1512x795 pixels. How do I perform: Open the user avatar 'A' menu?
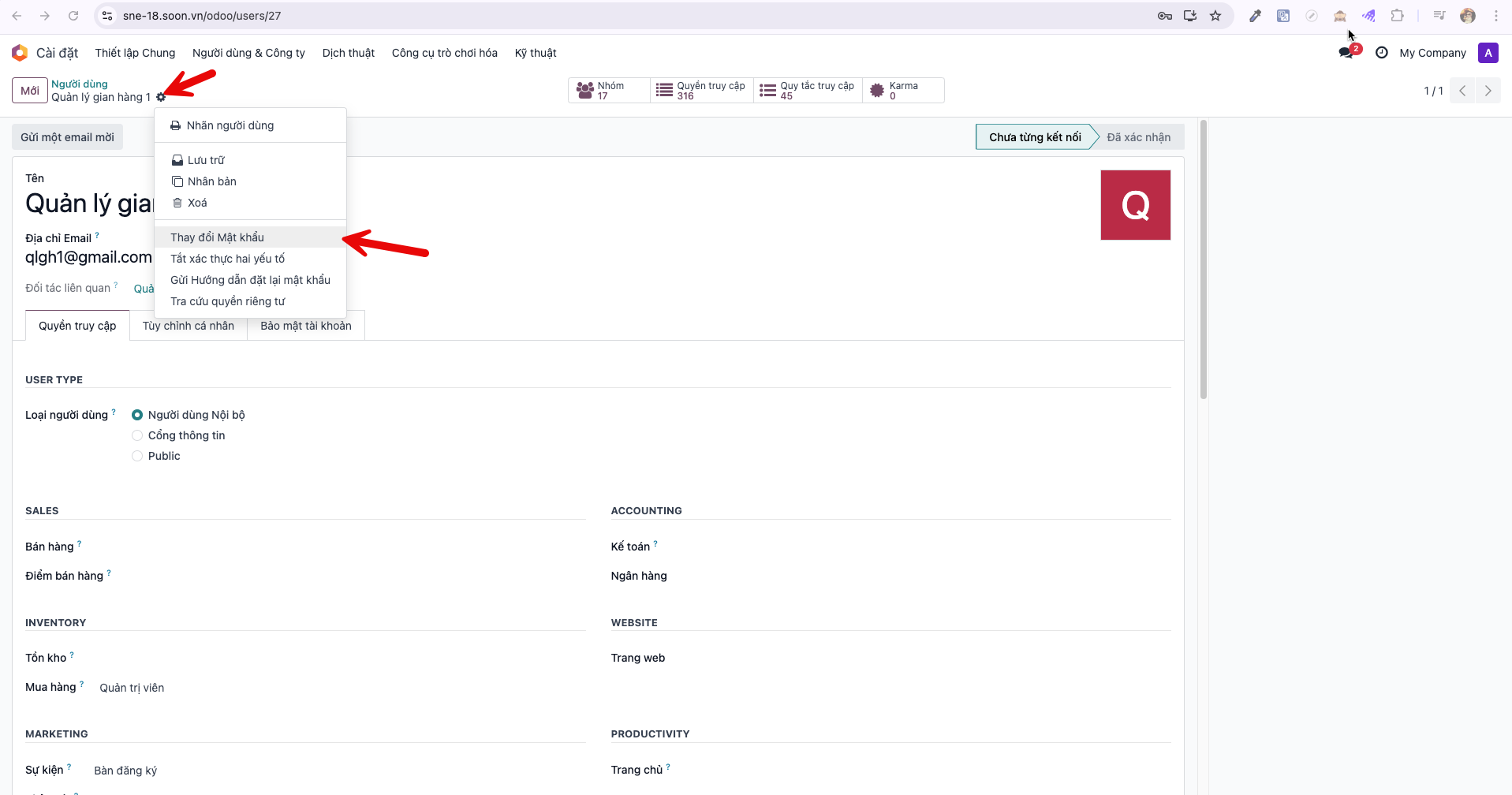pyautogui.click(x=1488, y=53)
